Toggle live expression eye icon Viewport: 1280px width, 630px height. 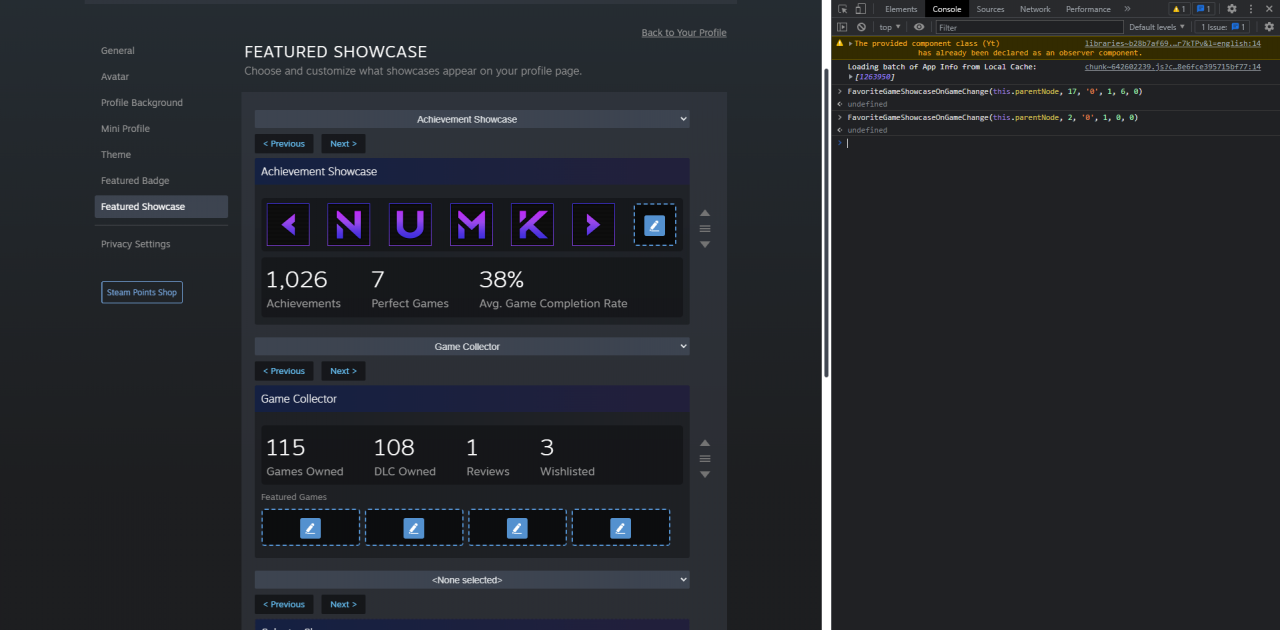point(919,27)
